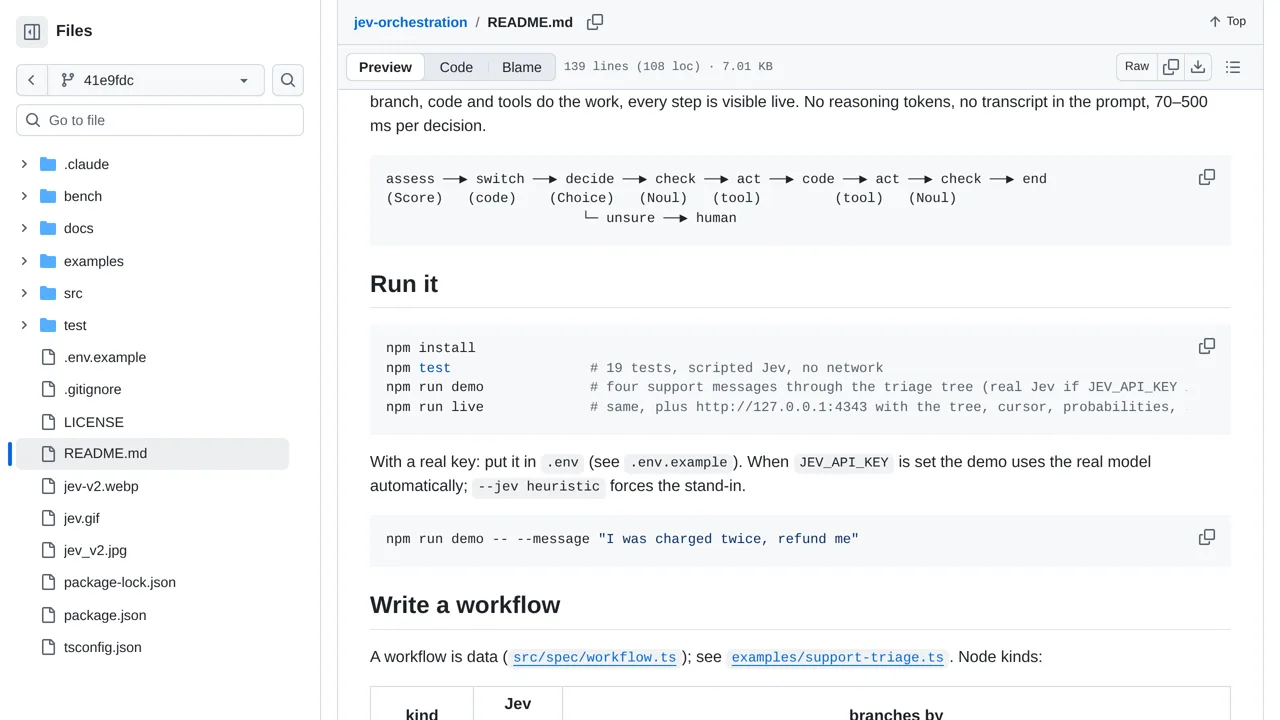This screenshot has height=720, width=1280.
Task: Open .gitignore file
Action: [92, 389]
